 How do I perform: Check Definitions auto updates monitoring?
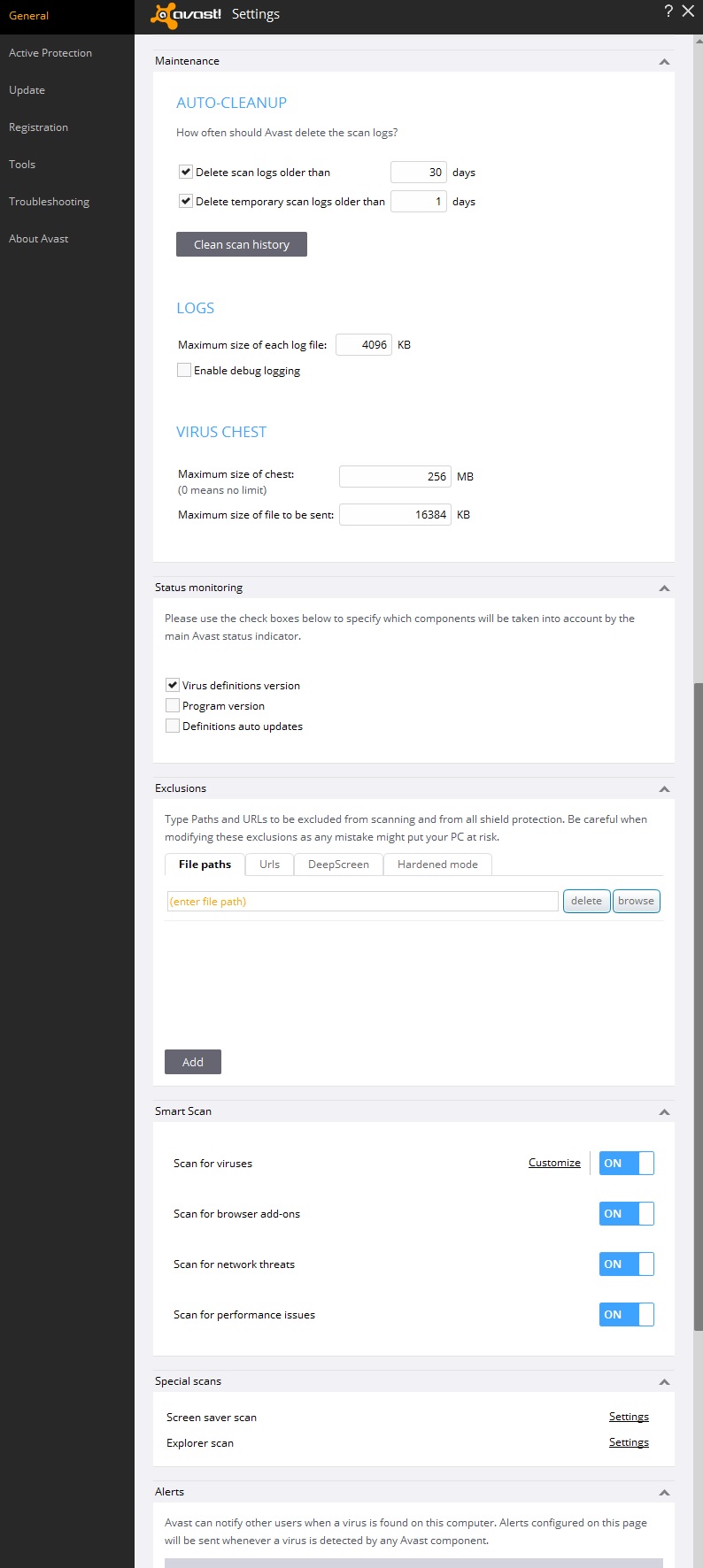click(x=173, y=726)
